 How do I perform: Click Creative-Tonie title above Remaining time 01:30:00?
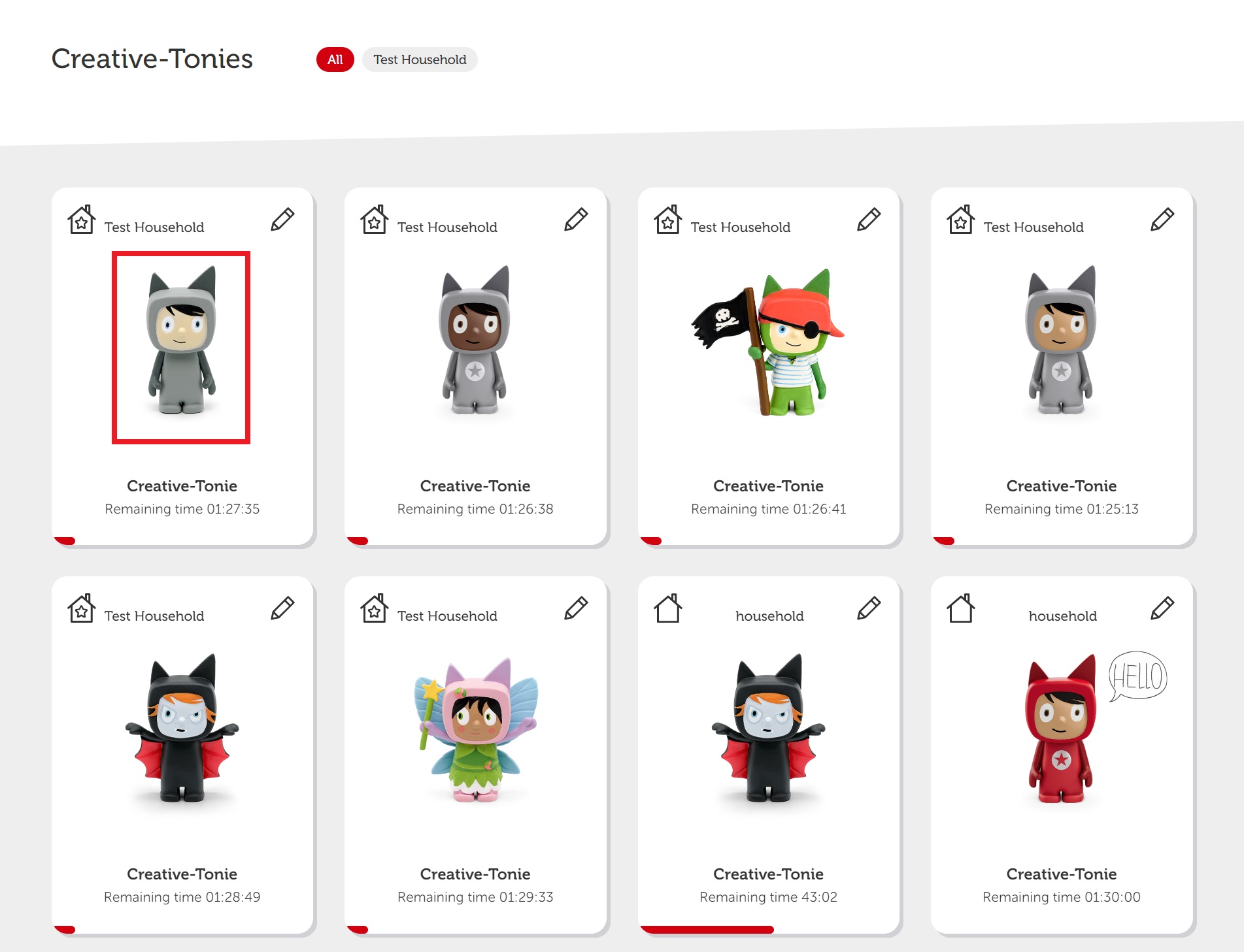coord(1062,874)
